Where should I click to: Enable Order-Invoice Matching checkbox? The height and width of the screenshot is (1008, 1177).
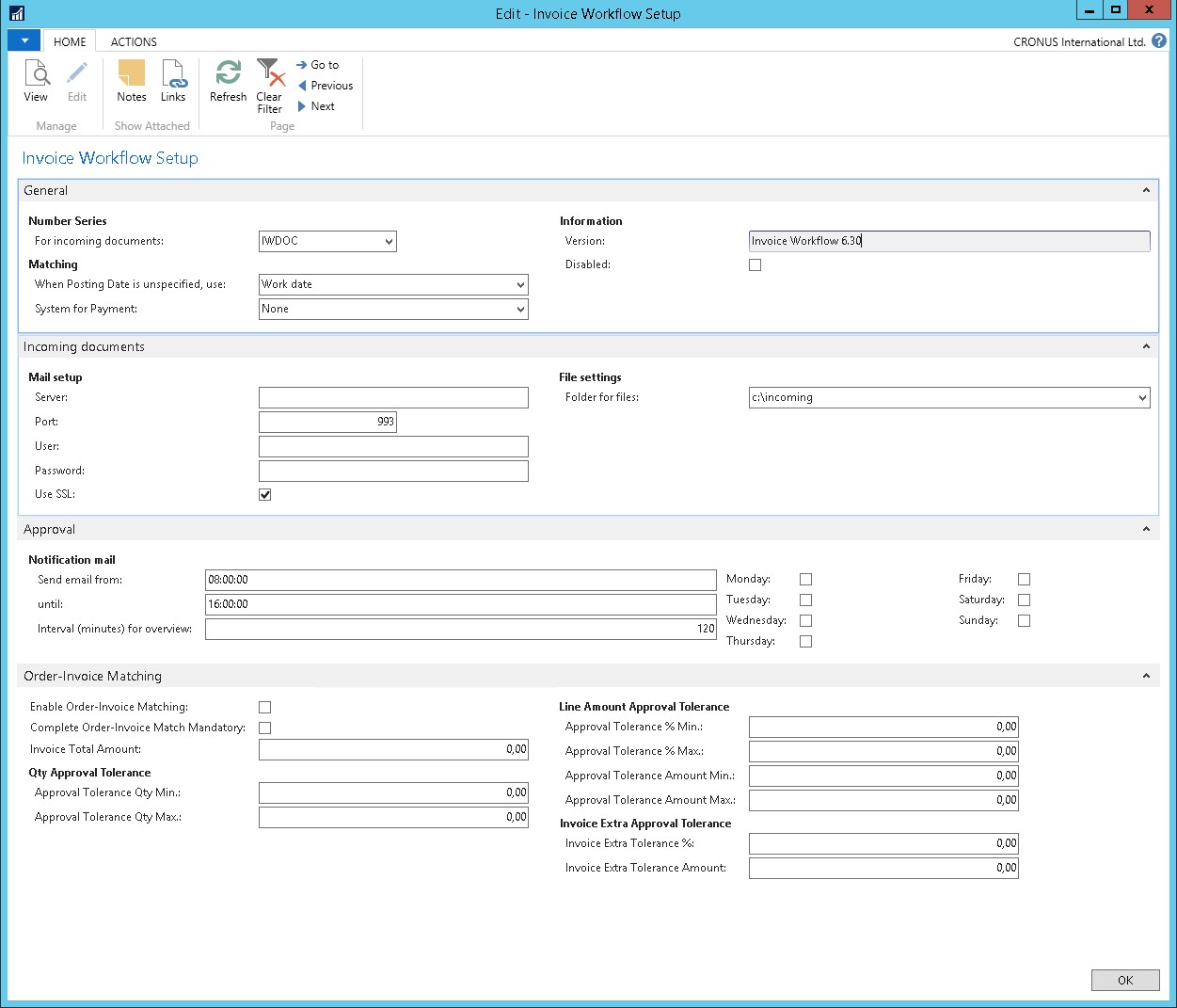pyautogui.click(x=265, y=708)
